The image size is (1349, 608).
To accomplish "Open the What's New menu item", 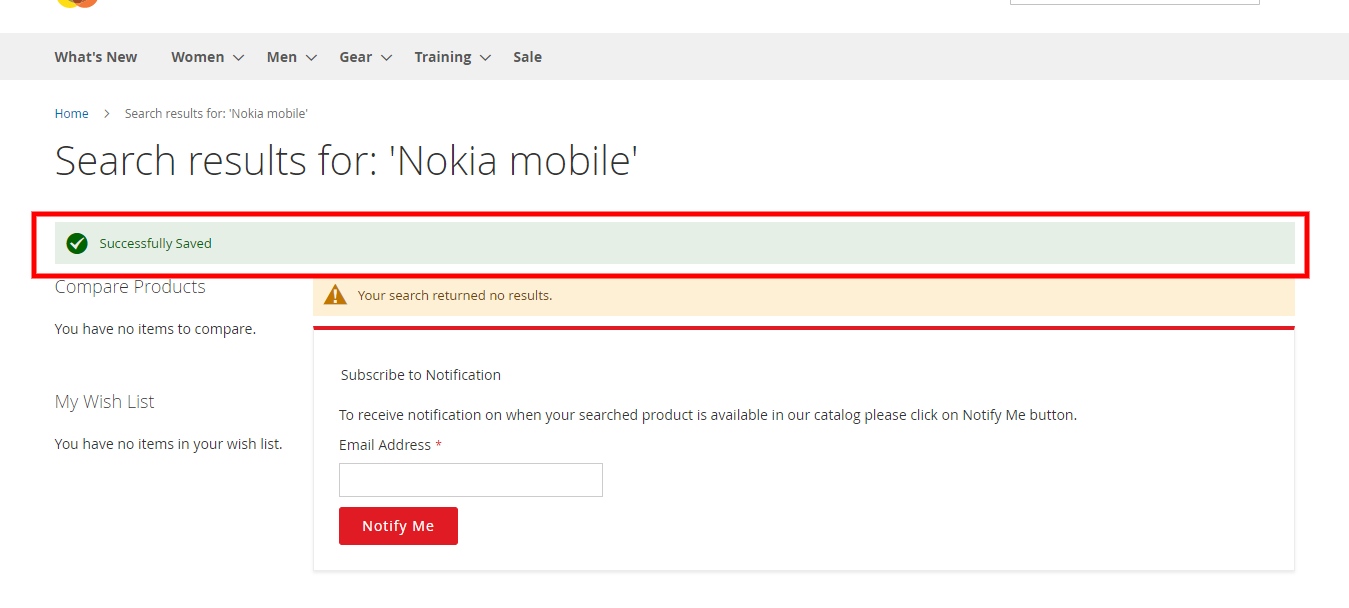I will coord(96,57).
